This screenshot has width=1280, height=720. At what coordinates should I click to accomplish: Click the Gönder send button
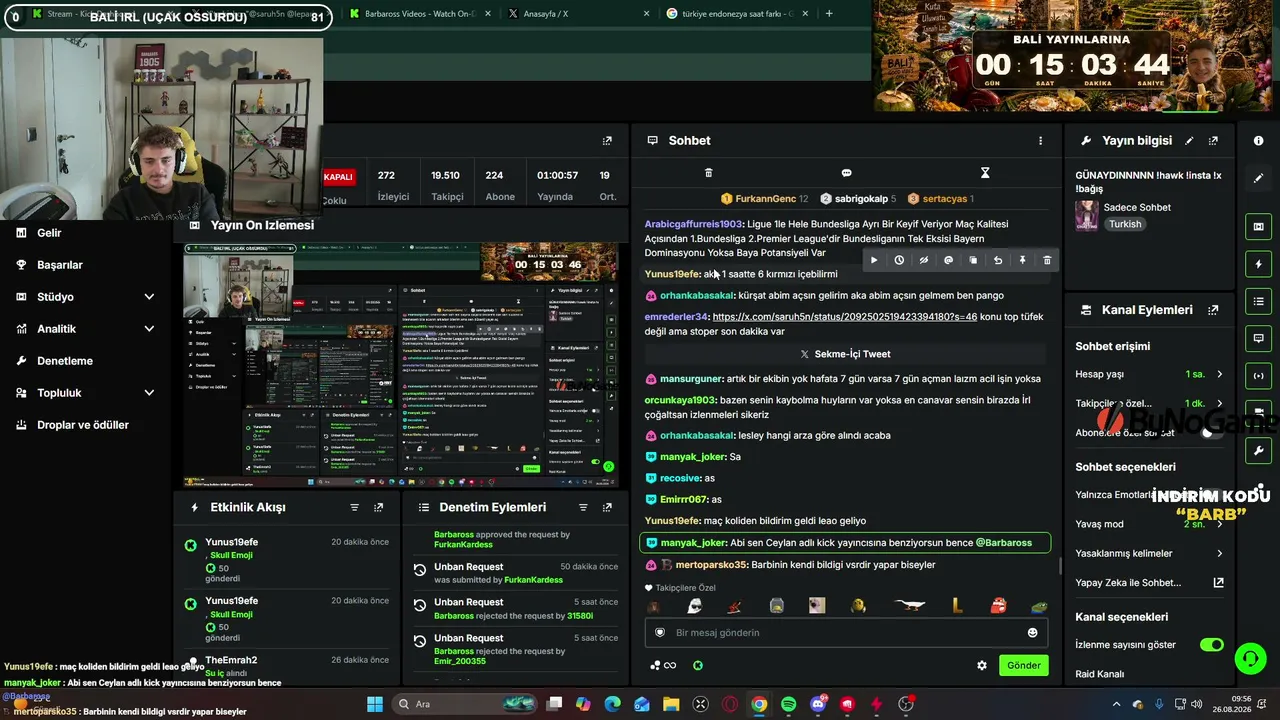click(1024, 665)
